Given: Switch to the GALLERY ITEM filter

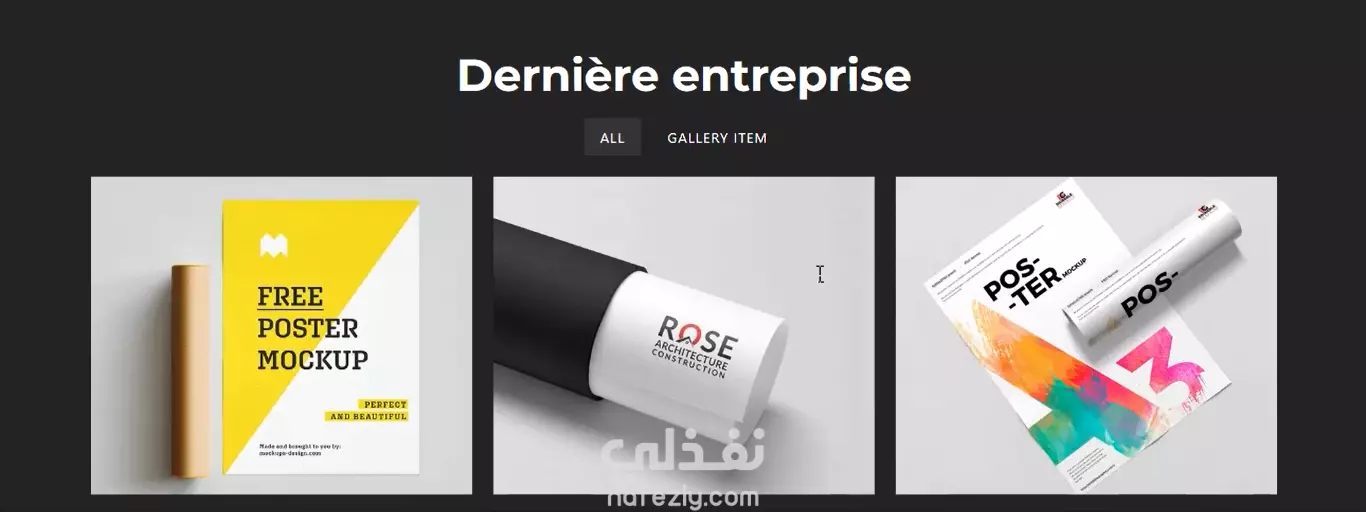Looking at the screenshot, I should (717, 138).
